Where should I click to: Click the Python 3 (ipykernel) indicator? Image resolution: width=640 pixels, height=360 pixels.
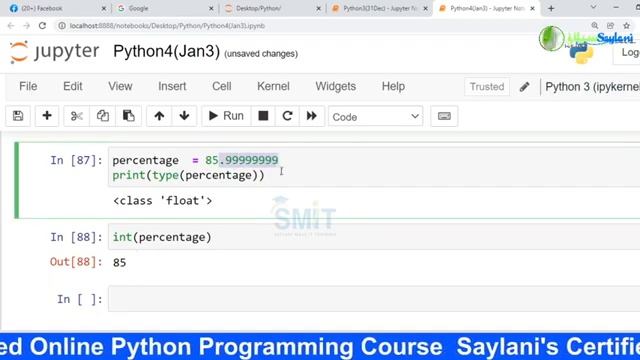point(592,87)
